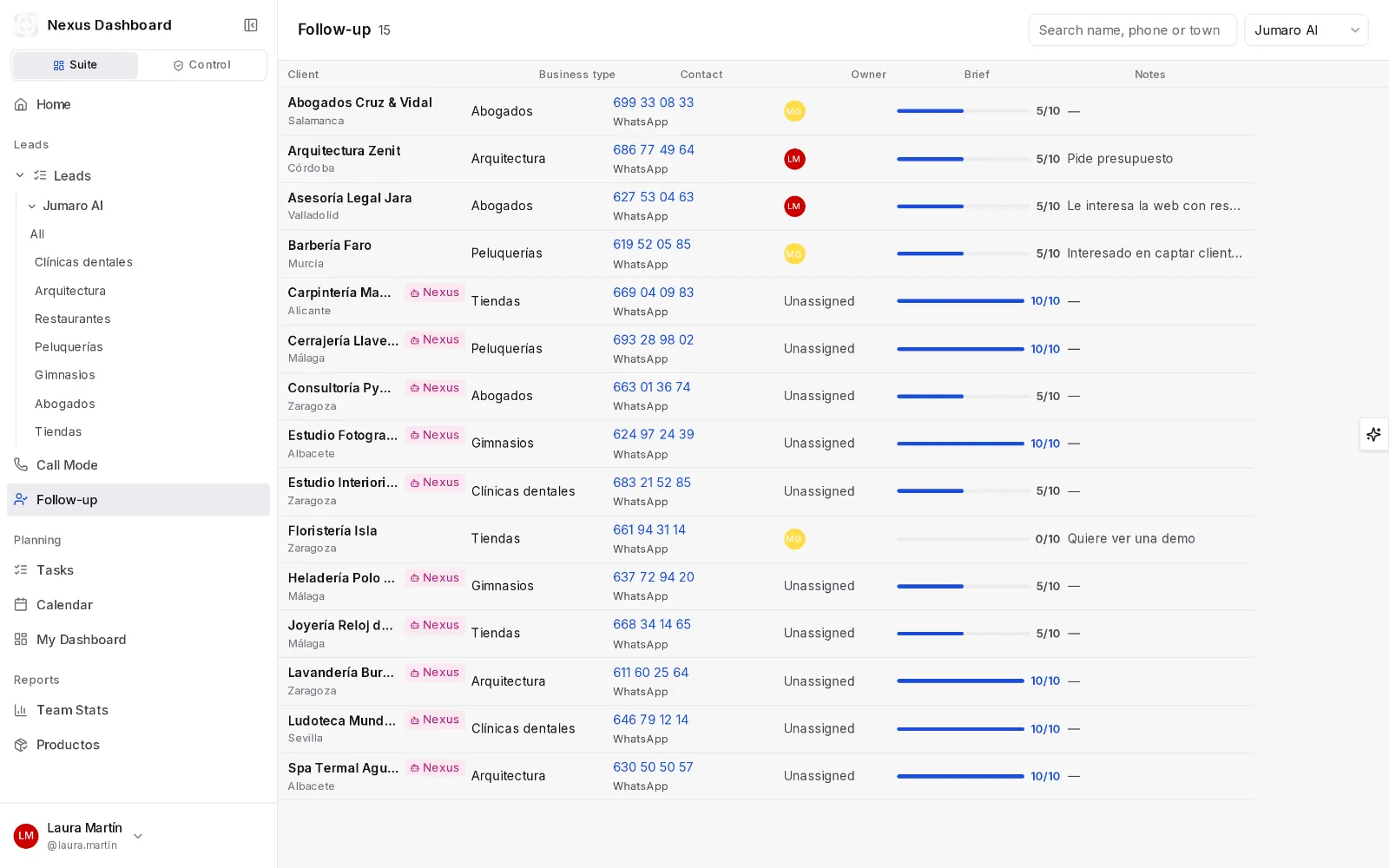Open Productos box icon

coord(21,745)
